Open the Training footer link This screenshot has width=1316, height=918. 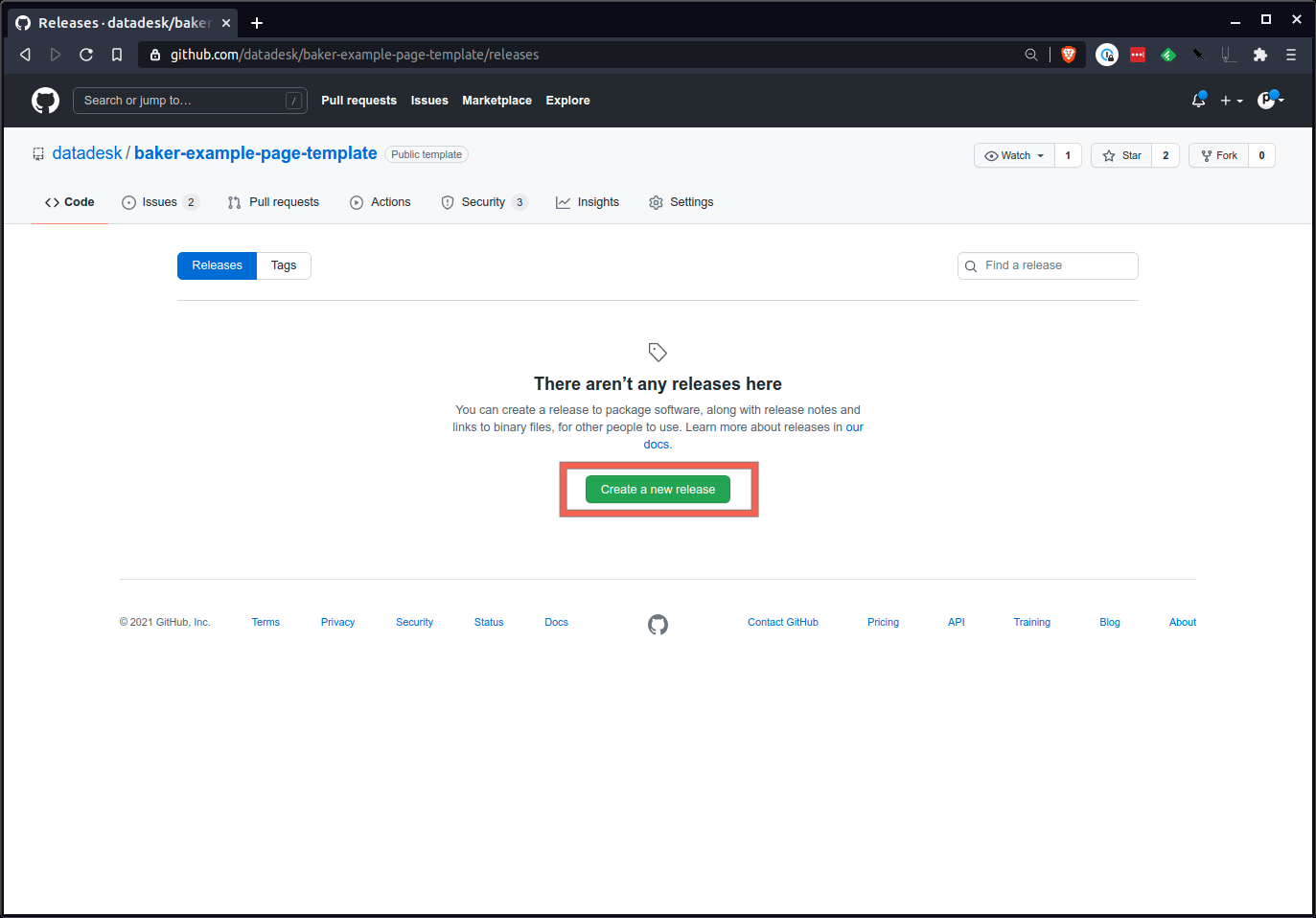pyautogui.click(x=1031, y=622)
